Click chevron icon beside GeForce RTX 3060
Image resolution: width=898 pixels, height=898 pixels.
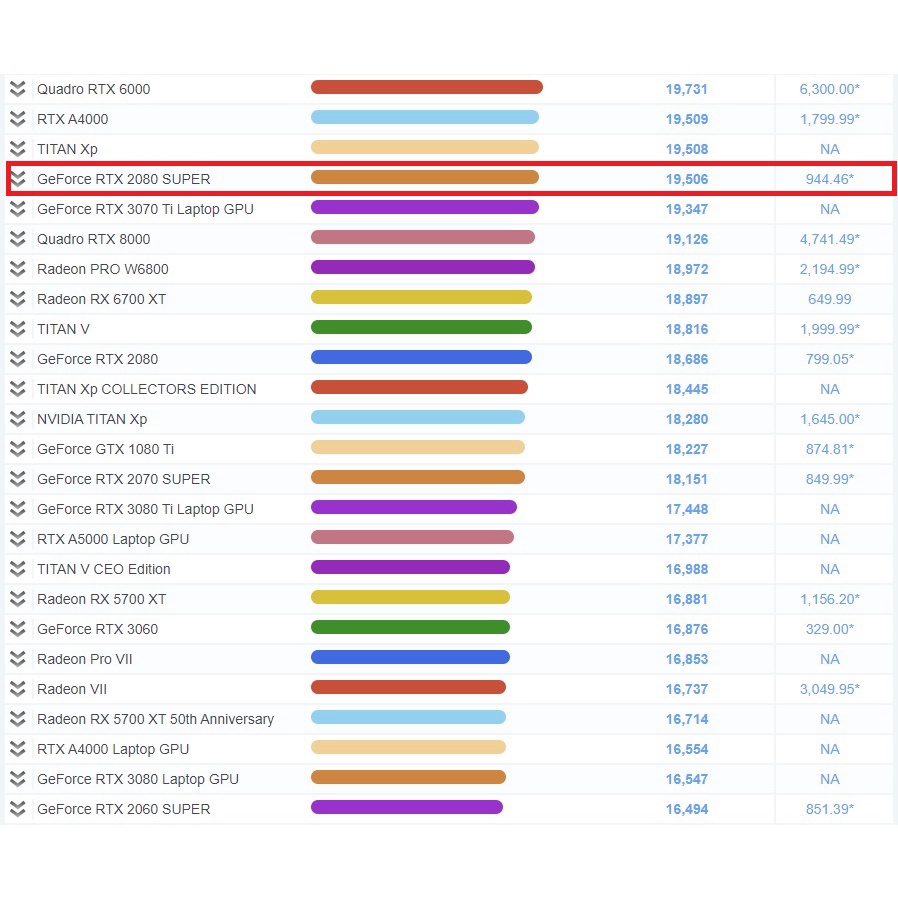(x=18, y=629)
